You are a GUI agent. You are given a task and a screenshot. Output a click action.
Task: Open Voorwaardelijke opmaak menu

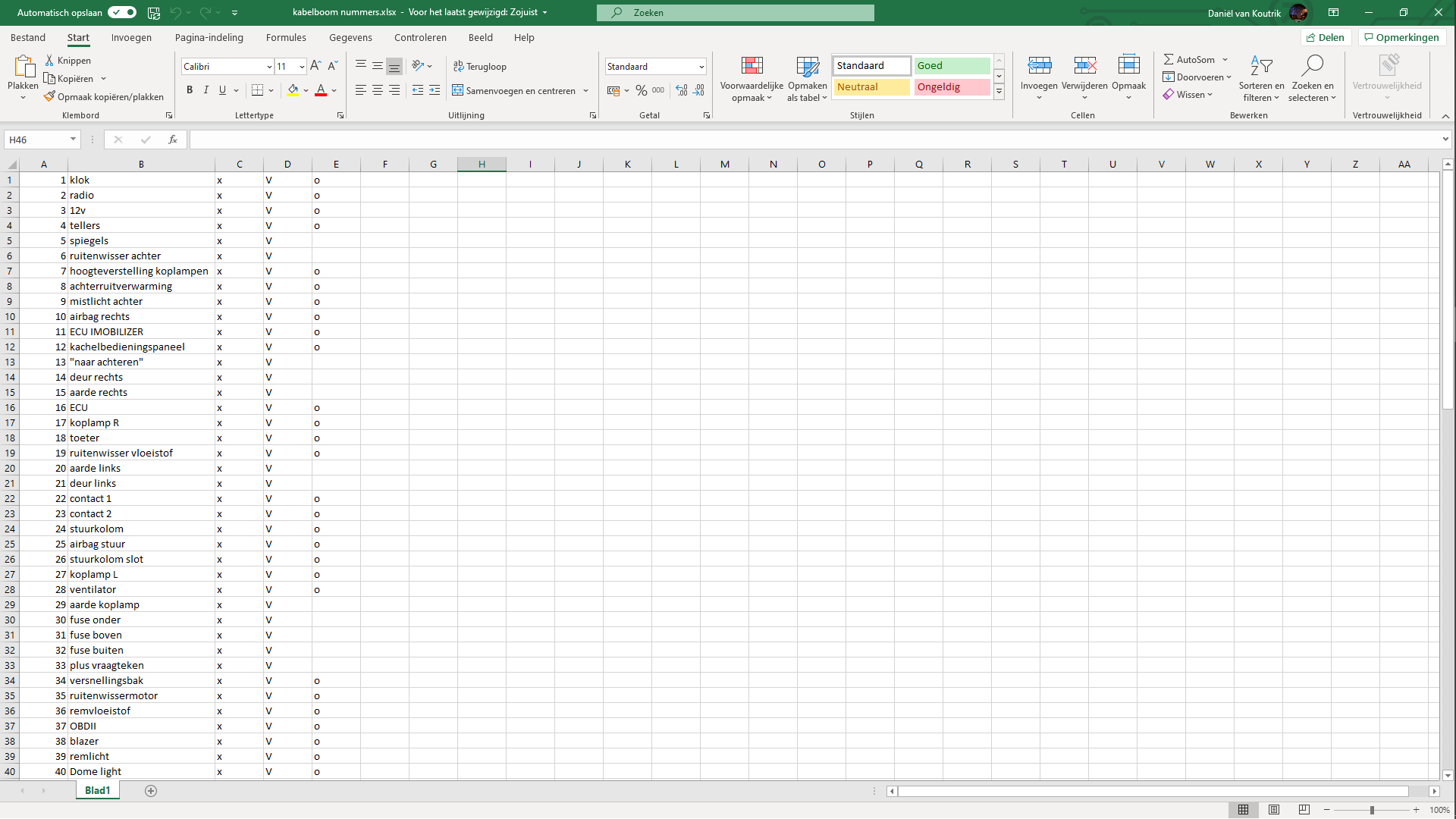752,78
